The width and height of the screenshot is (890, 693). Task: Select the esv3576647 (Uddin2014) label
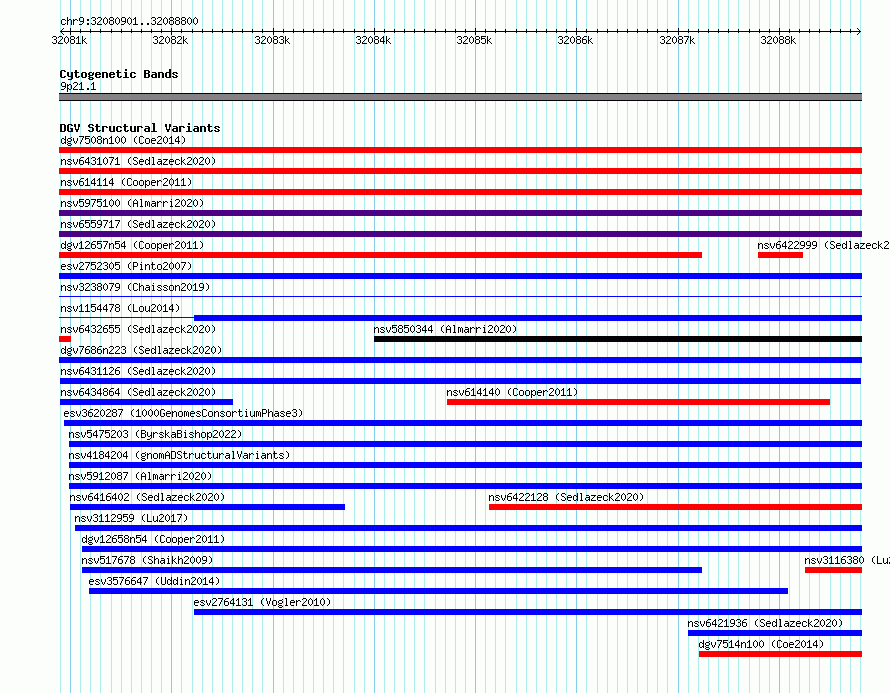point(154,581)
